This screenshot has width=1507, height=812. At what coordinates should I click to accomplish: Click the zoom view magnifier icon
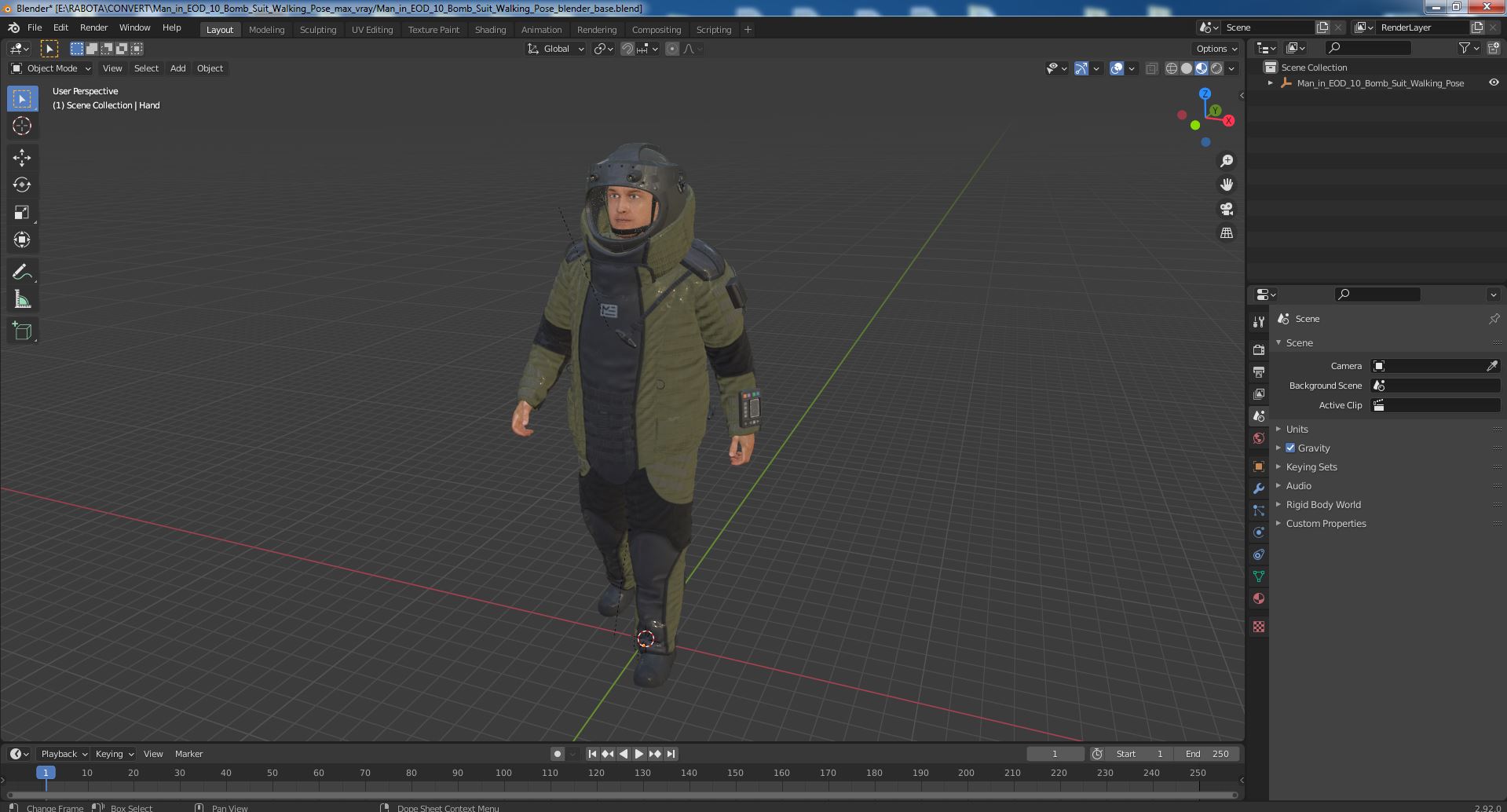1226,161
